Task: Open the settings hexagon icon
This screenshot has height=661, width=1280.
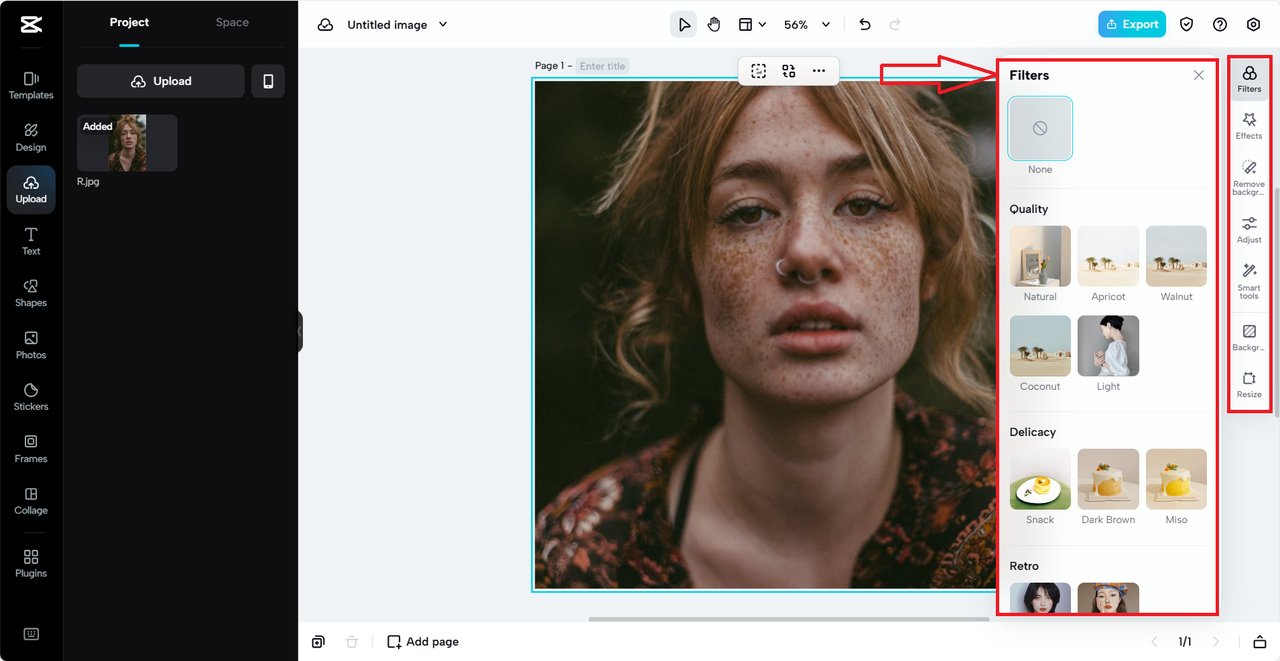Action: tap(1253, 25)
